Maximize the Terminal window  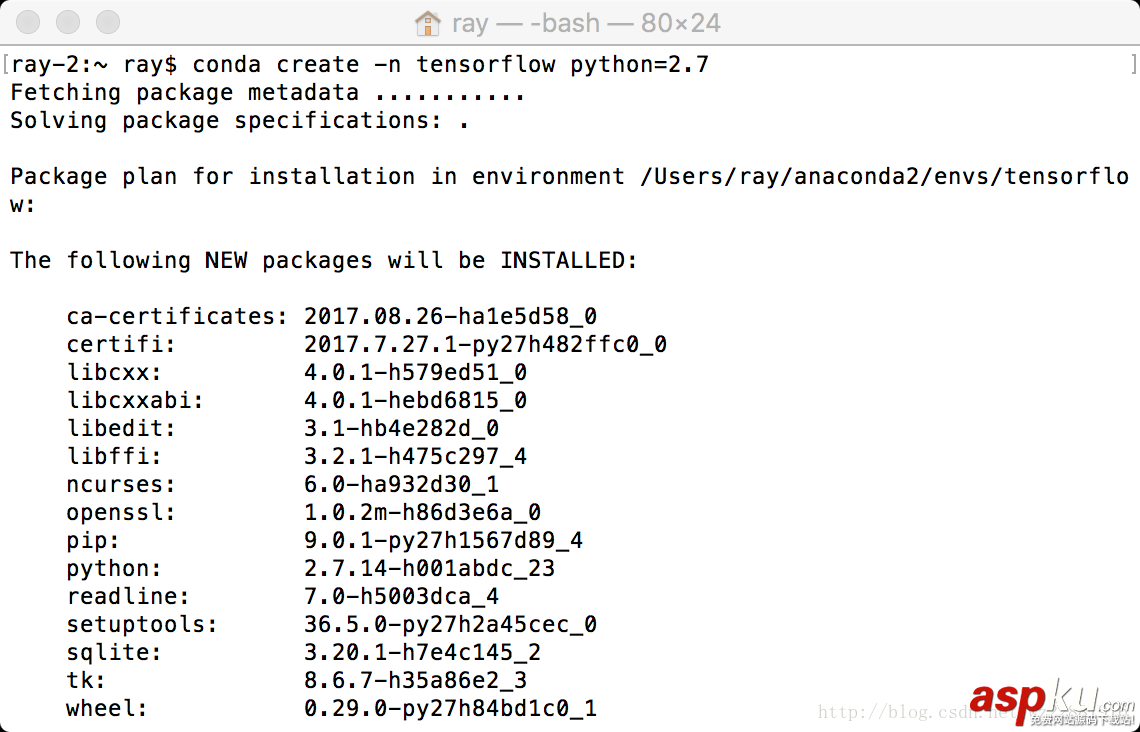point(107,22)
